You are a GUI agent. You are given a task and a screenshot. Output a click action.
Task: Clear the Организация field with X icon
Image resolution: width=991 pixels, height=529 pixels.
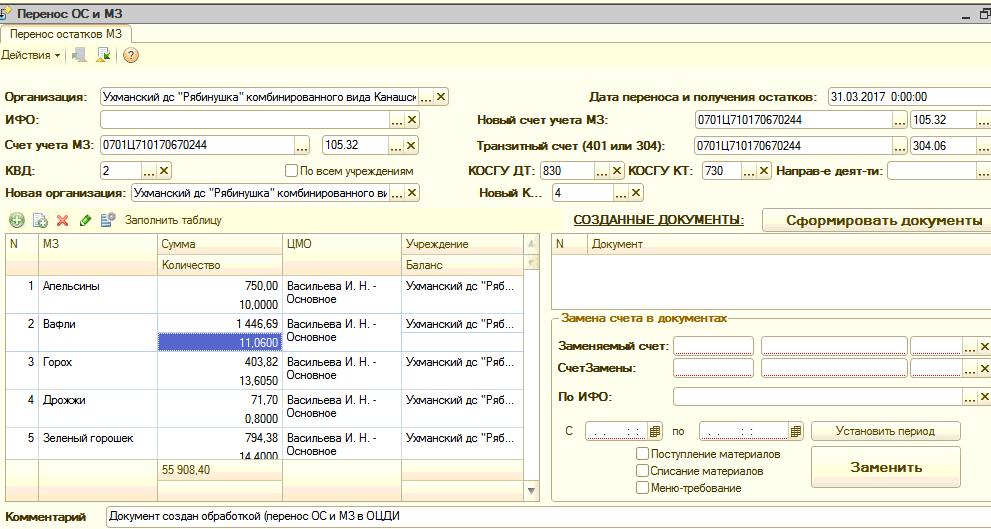tap(441, 97)
